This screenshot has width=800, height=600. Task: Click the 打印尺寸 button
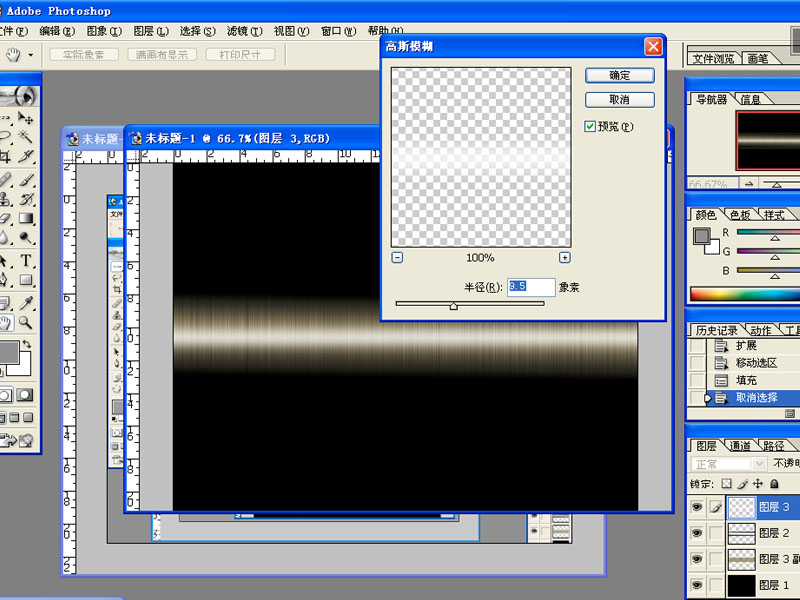coord(240,55)
